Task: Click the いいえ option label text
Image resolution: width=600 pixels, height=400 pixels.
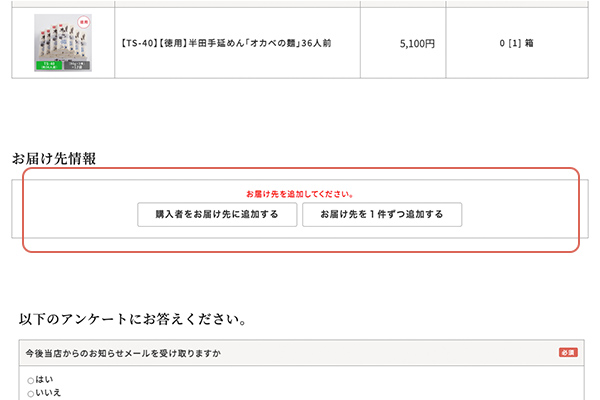Action: 48,393
